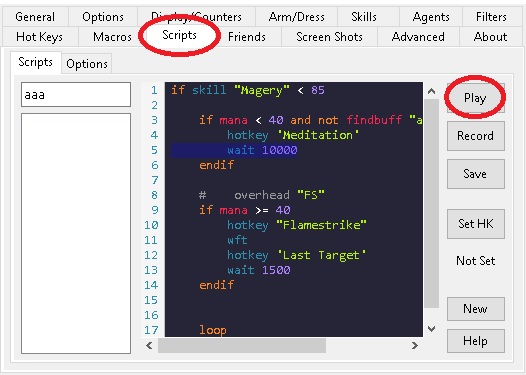This screenshot has height=375, width=526.
Task: Create a new script with New
Action: tap(475, 309)
